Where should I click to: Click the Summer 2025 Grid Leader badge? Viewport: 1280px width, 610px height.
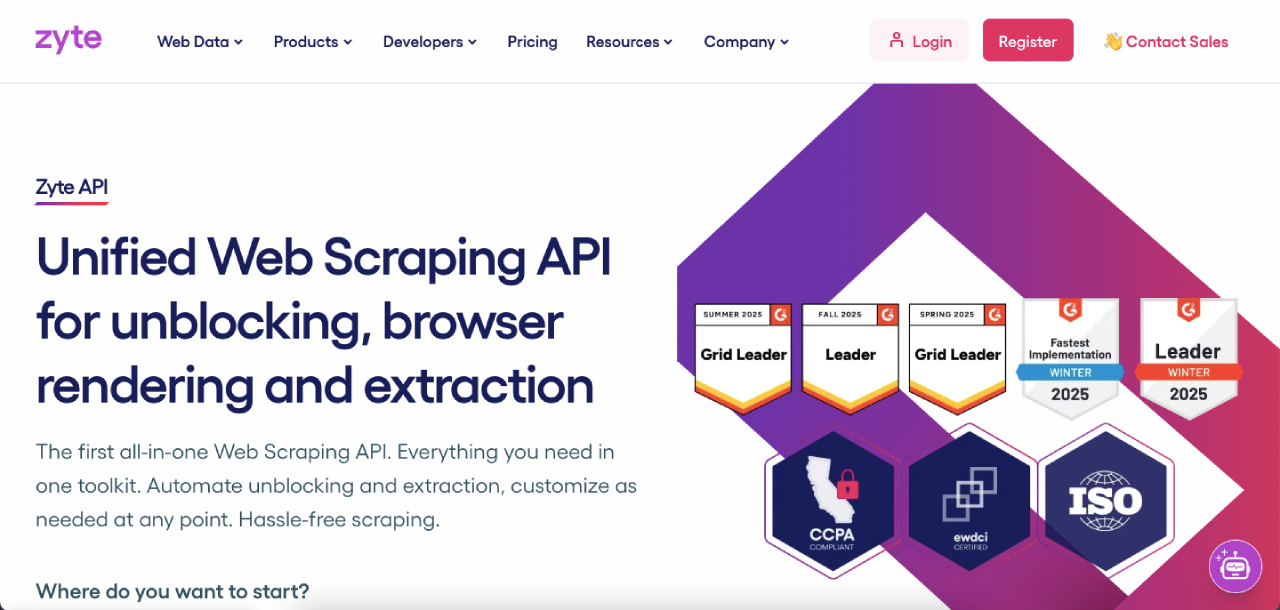(x=743, y=355)
